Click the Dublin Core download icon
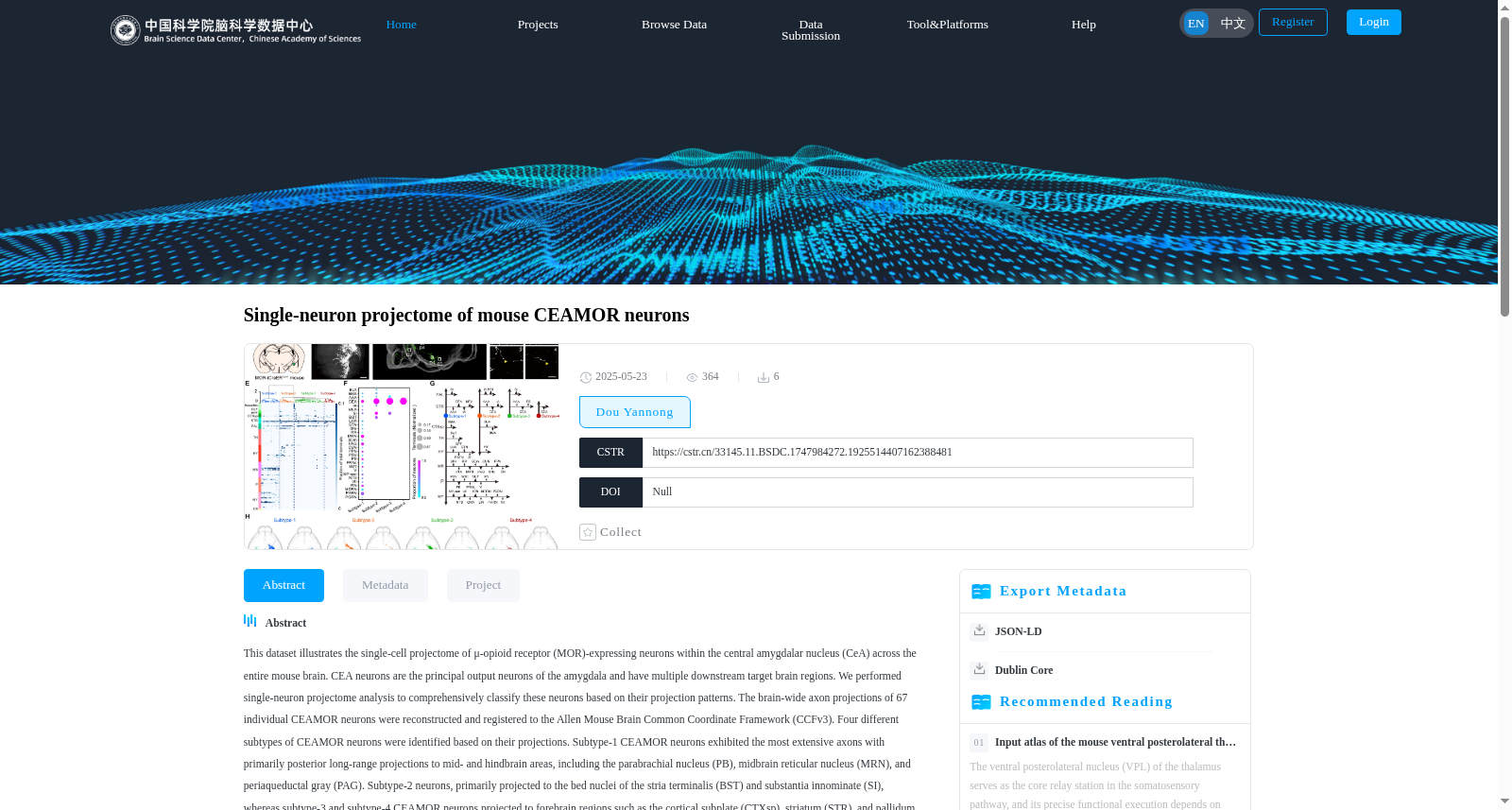 click(979, 669)
